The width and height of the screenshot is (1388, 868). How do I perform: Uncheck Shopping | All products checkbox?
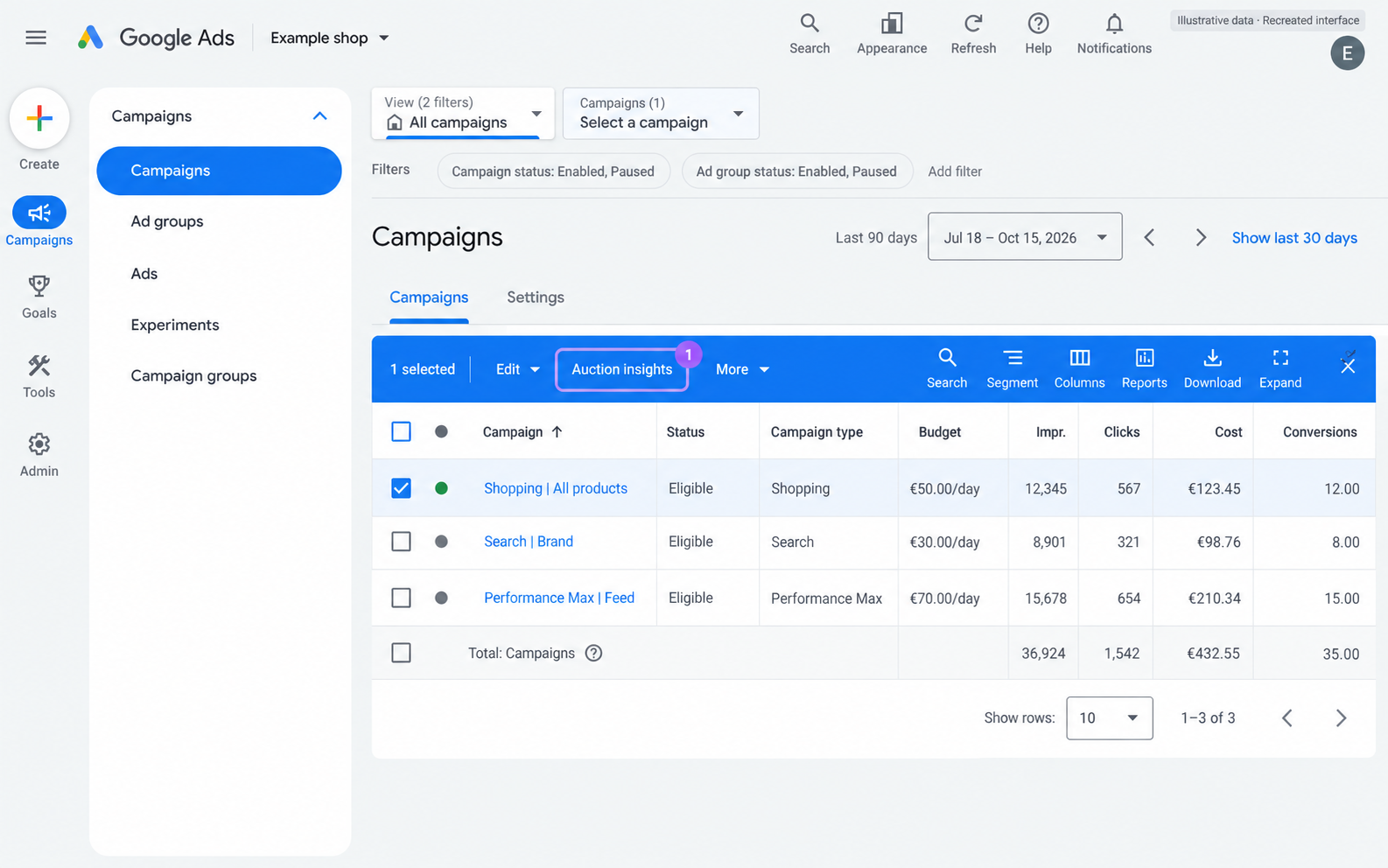(401, 488)
